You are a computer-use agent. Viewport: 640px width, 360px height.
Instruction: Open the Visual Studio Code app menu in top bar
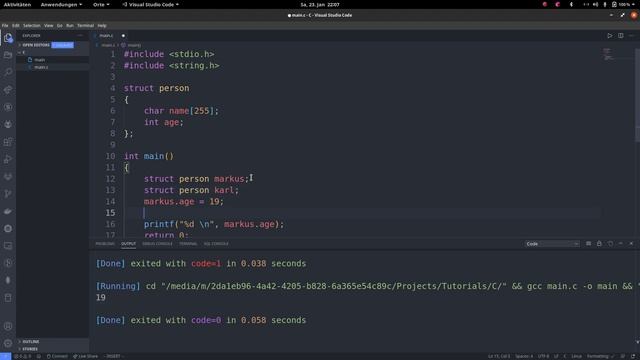click(151, 4)
